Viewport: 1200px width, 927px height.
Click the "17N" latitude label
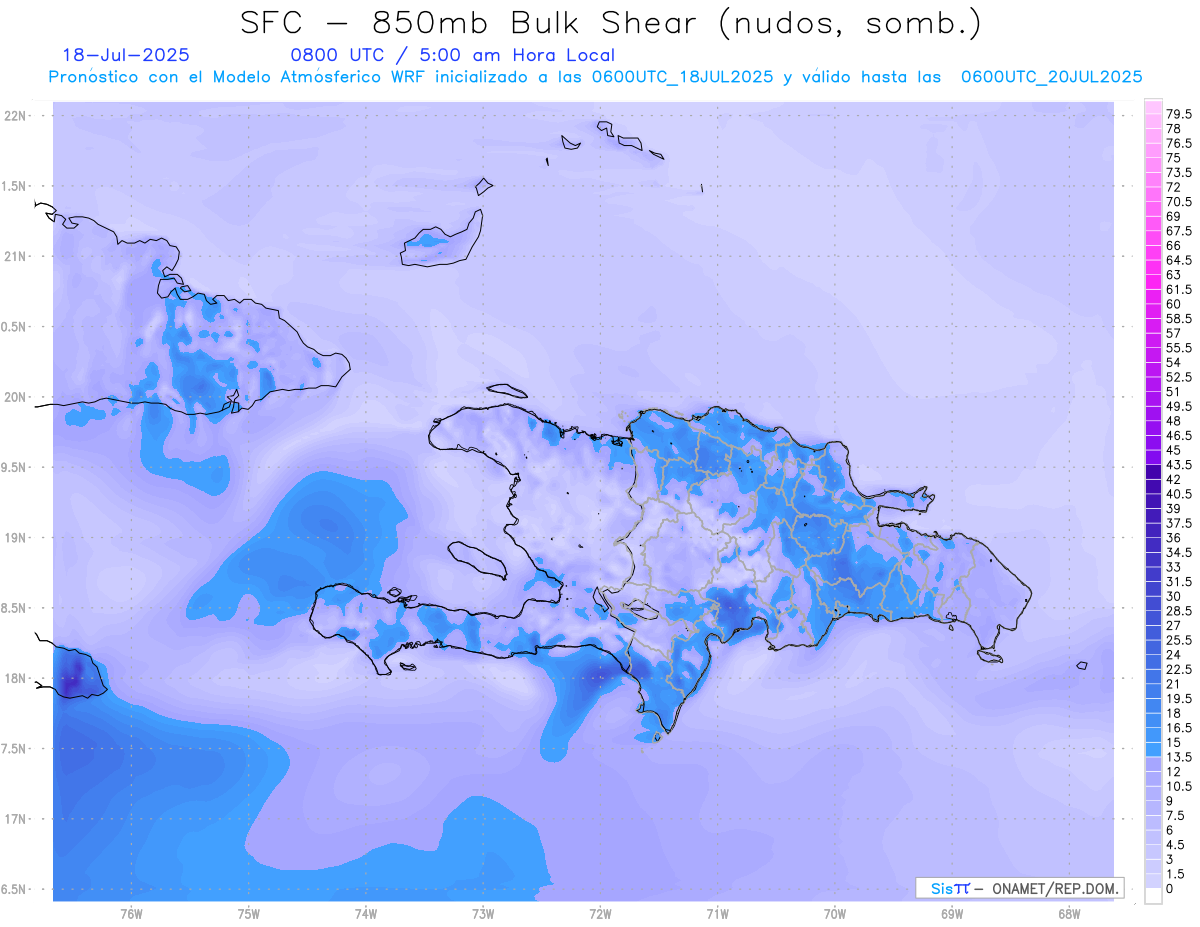[x=16, y=819]
